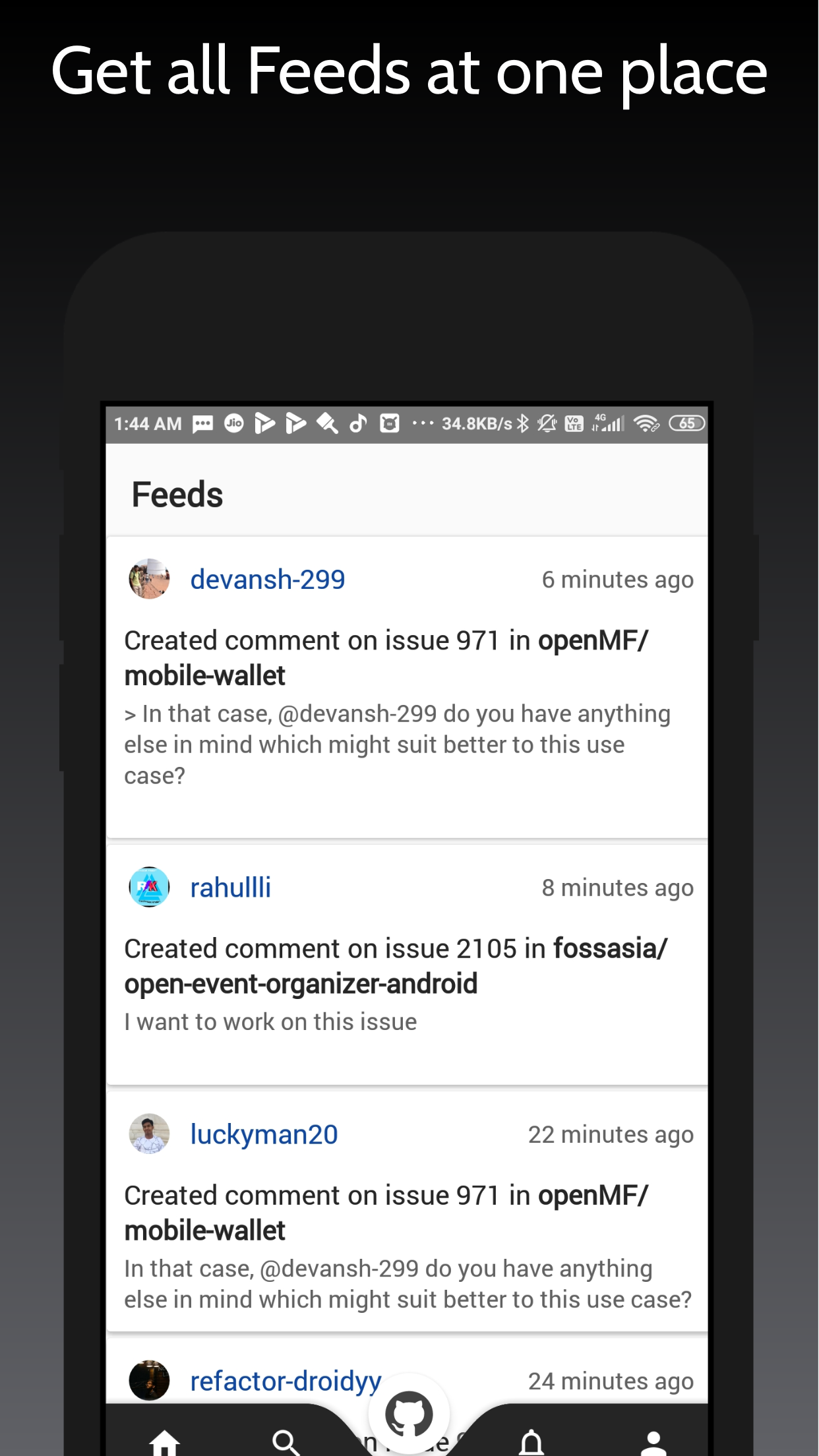Open rahullli username link
Image resolution: width=819 pixels, height=1456 pixels.
231,888
